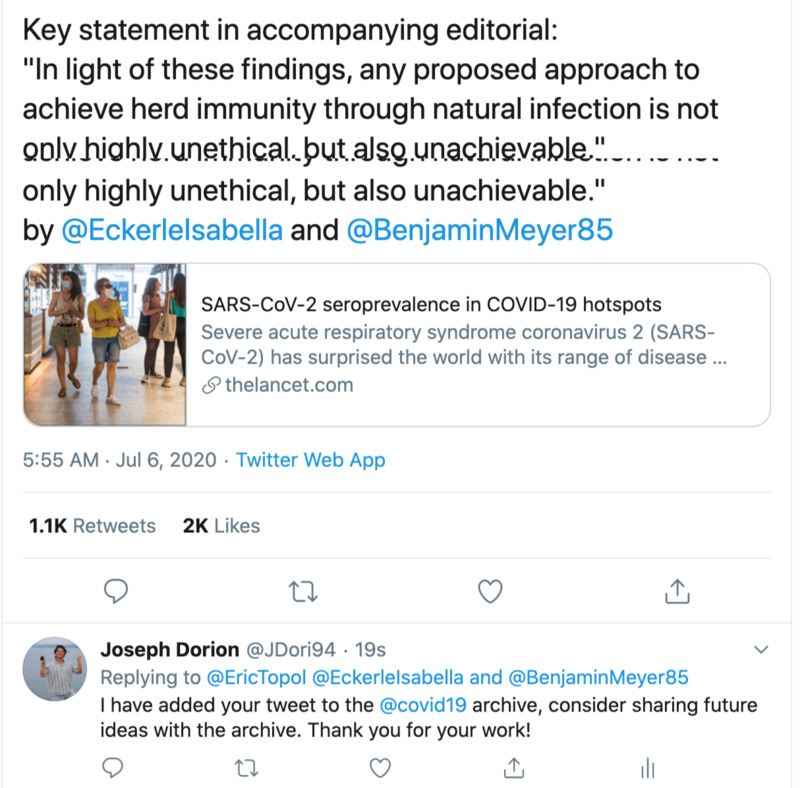Like the main tweet with the heart icon
This screenshot has width=800, height=788.
coord(489,591)
